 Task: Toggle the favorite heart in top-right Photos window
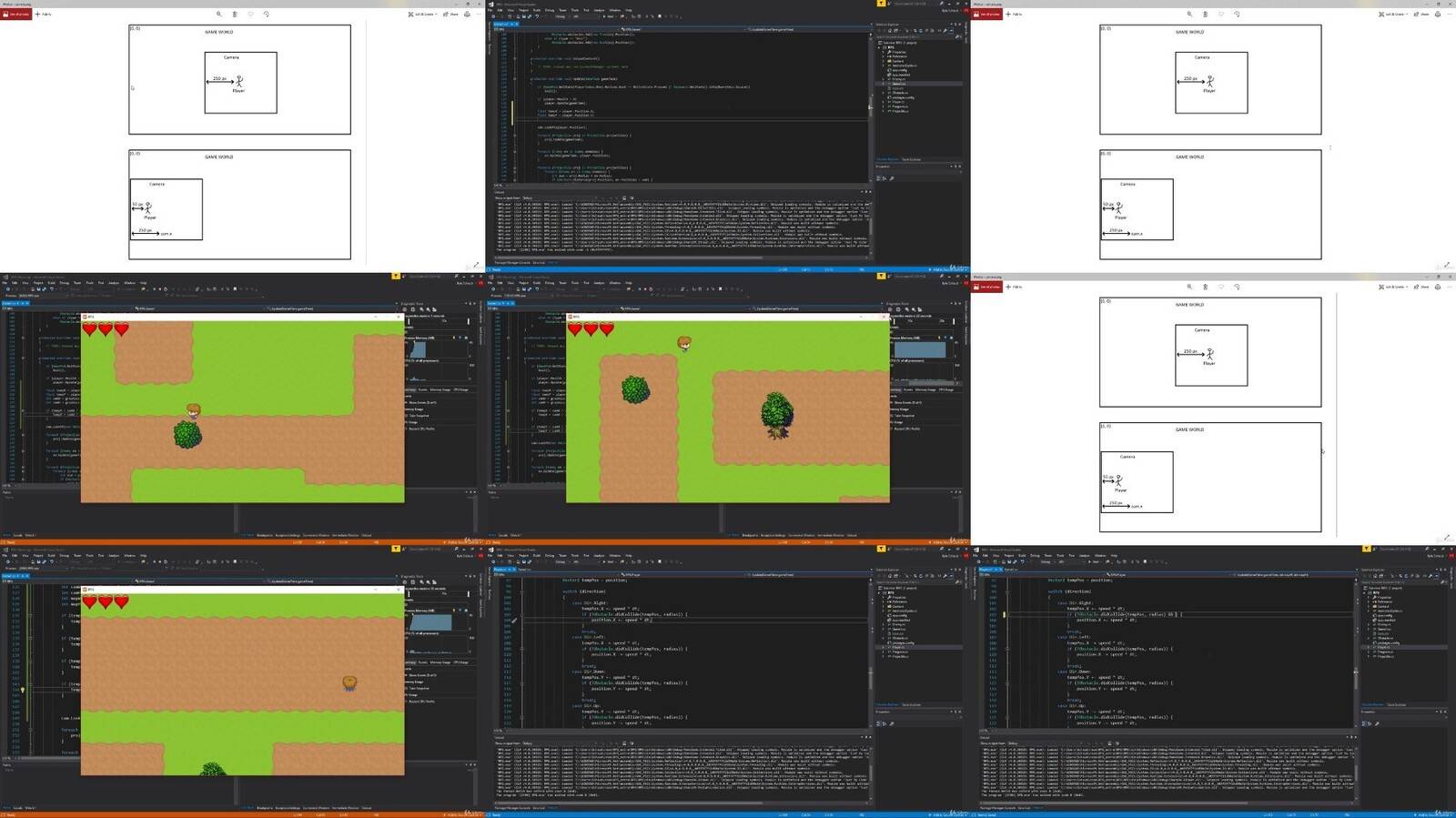click(x=1221, y=14)
